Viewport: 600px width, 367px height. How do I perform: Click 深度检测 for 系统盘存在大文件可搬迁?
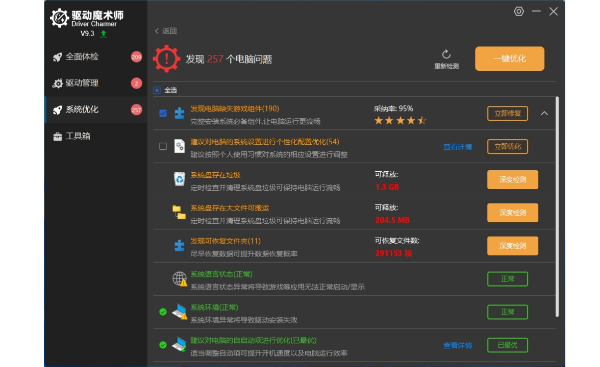[x=512, y=213]
